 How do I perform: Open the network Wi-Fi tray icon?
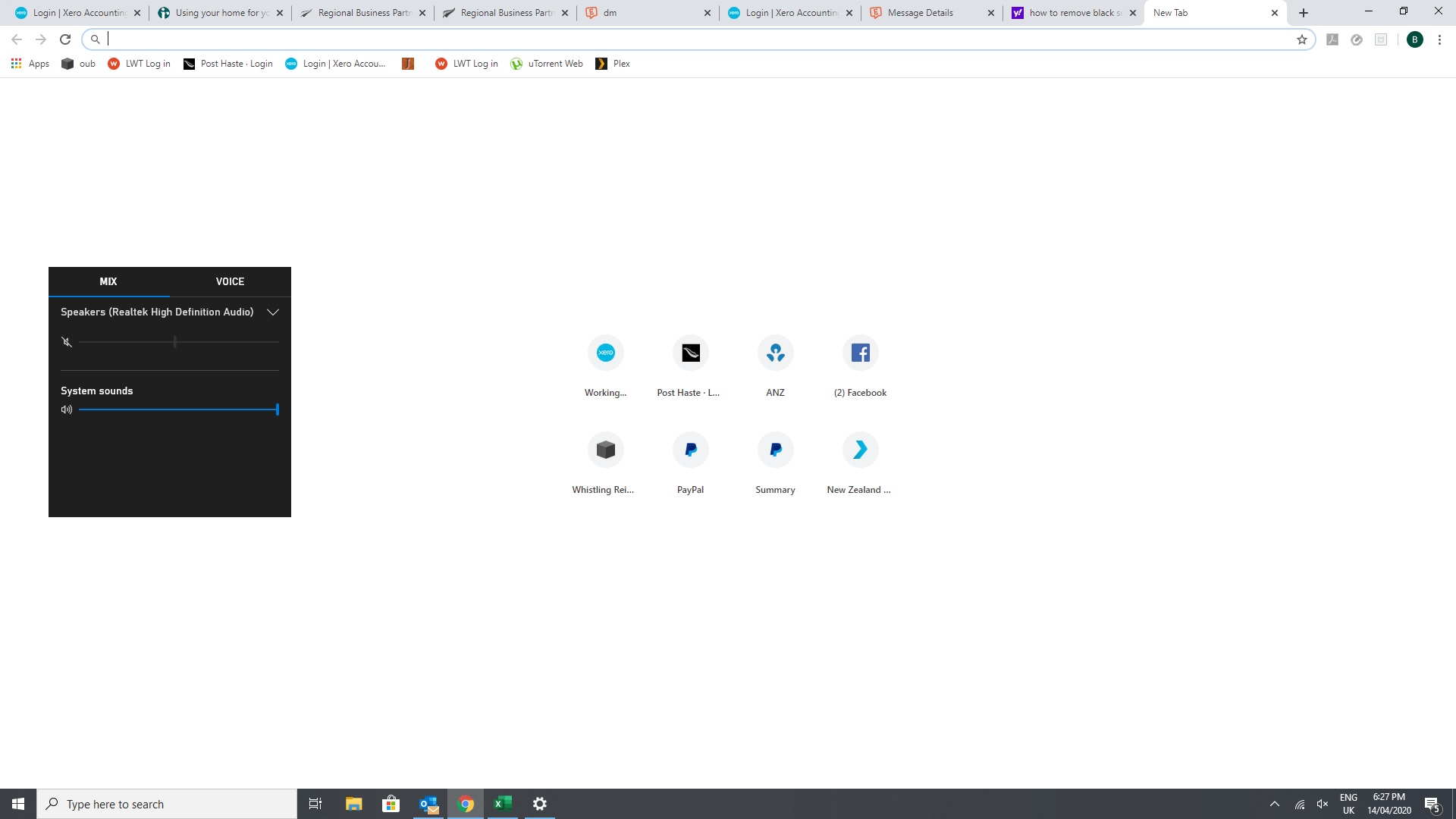(1300, 804)
